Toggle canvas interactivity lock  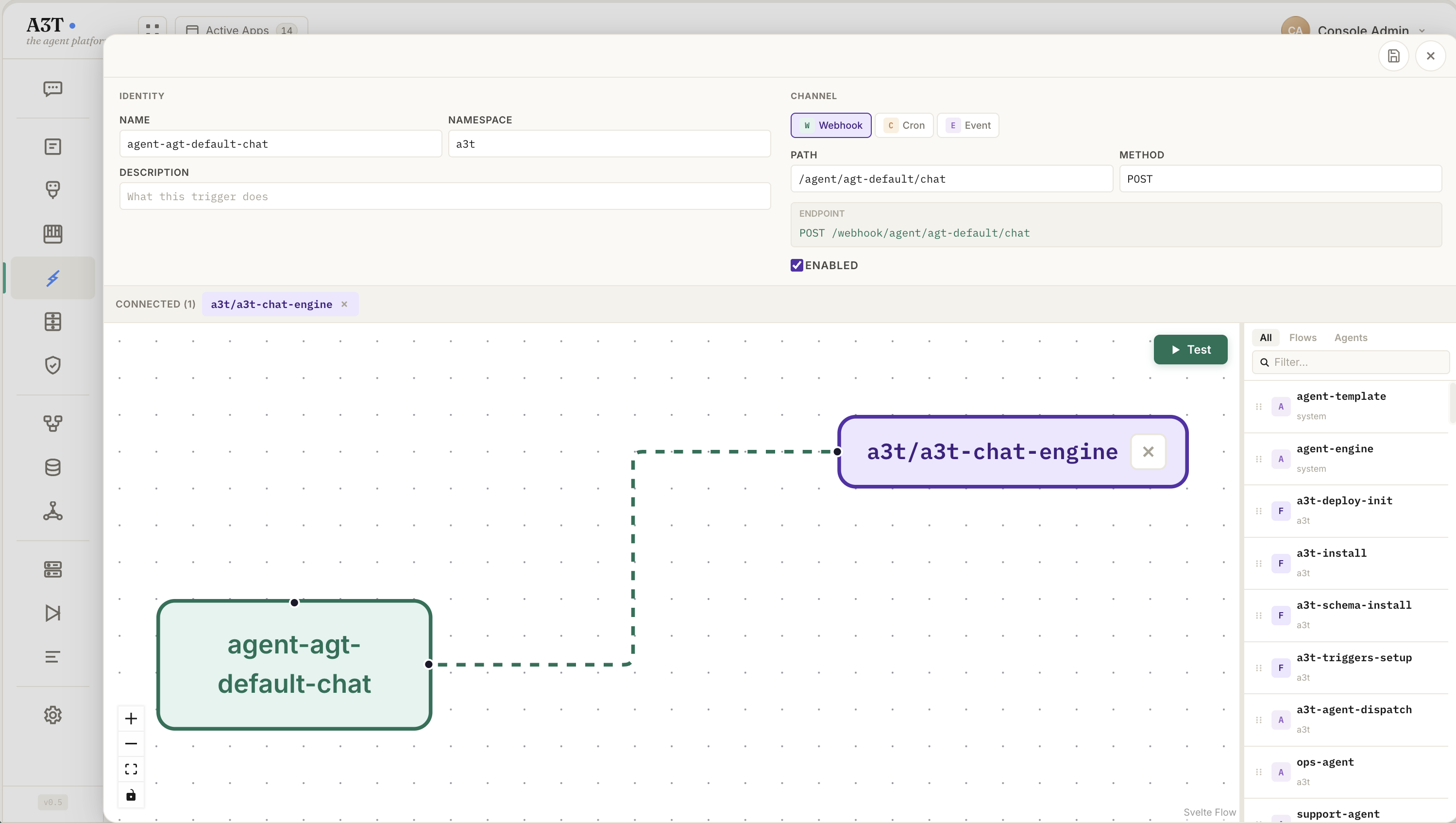click(131, 795)
